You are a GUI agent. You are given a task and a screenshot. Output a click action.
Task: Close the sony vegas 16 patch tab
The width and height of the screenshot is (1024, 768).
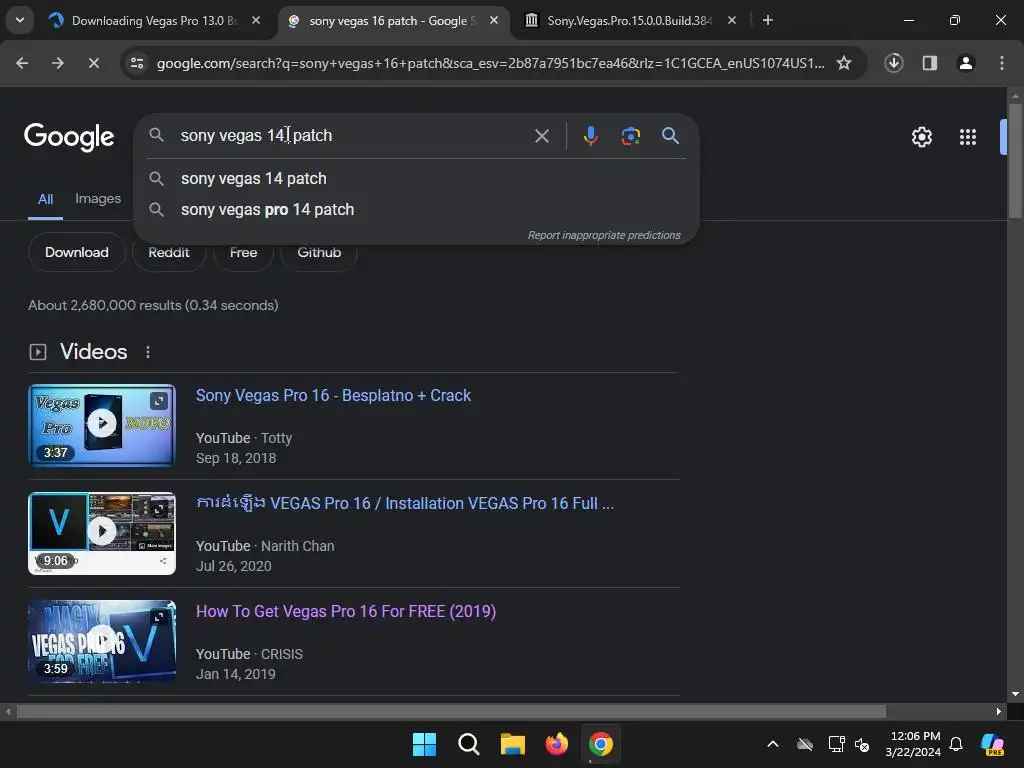(494, 20)
